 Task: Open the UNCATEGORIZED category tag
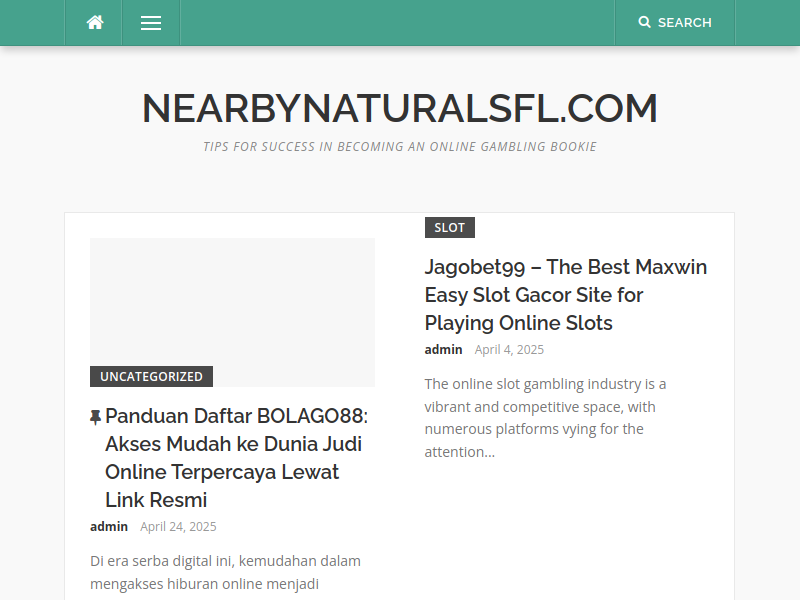(152, 377)
